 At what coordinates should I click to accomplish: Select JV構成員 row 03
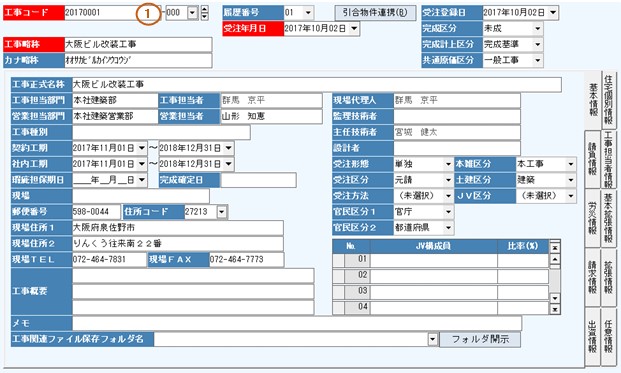point(440,292)
